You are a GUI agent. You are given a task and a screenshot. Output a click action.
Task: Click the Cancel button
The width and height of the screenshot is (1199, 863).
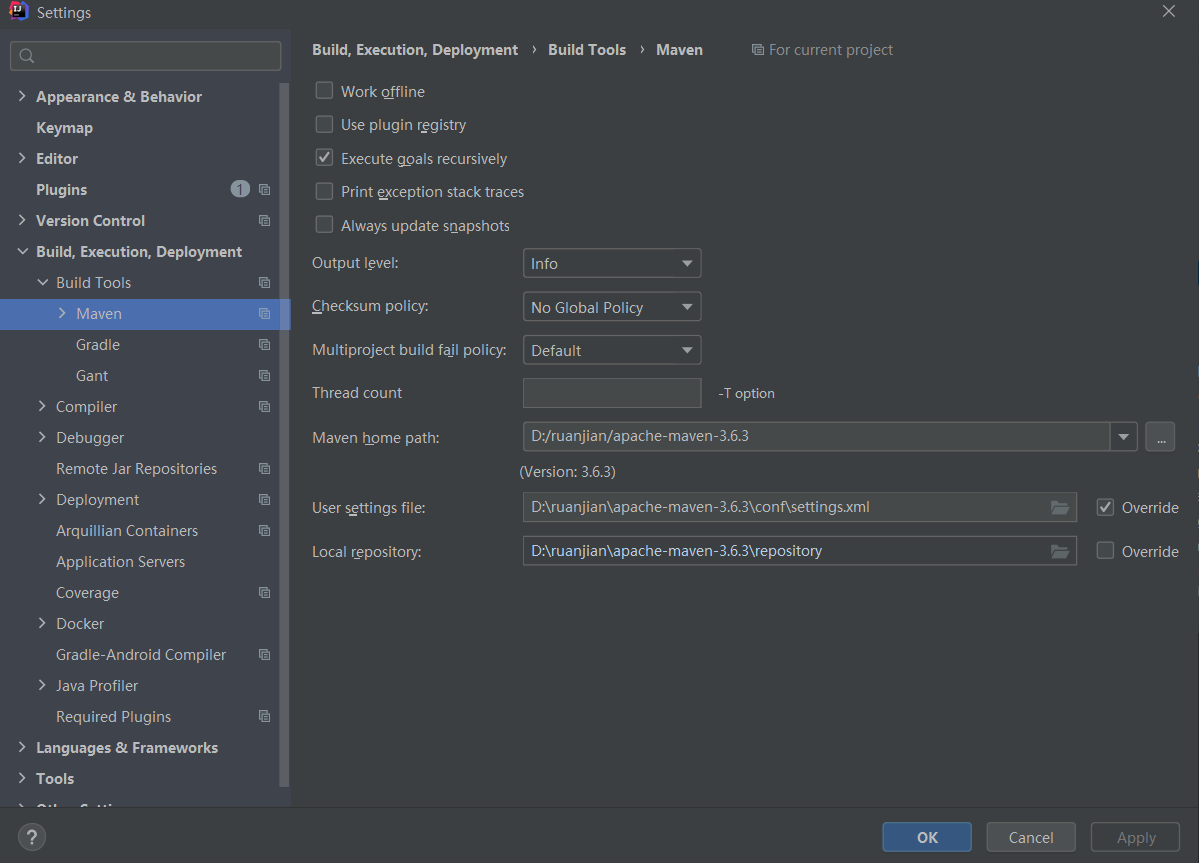(x=1031, y=837)
